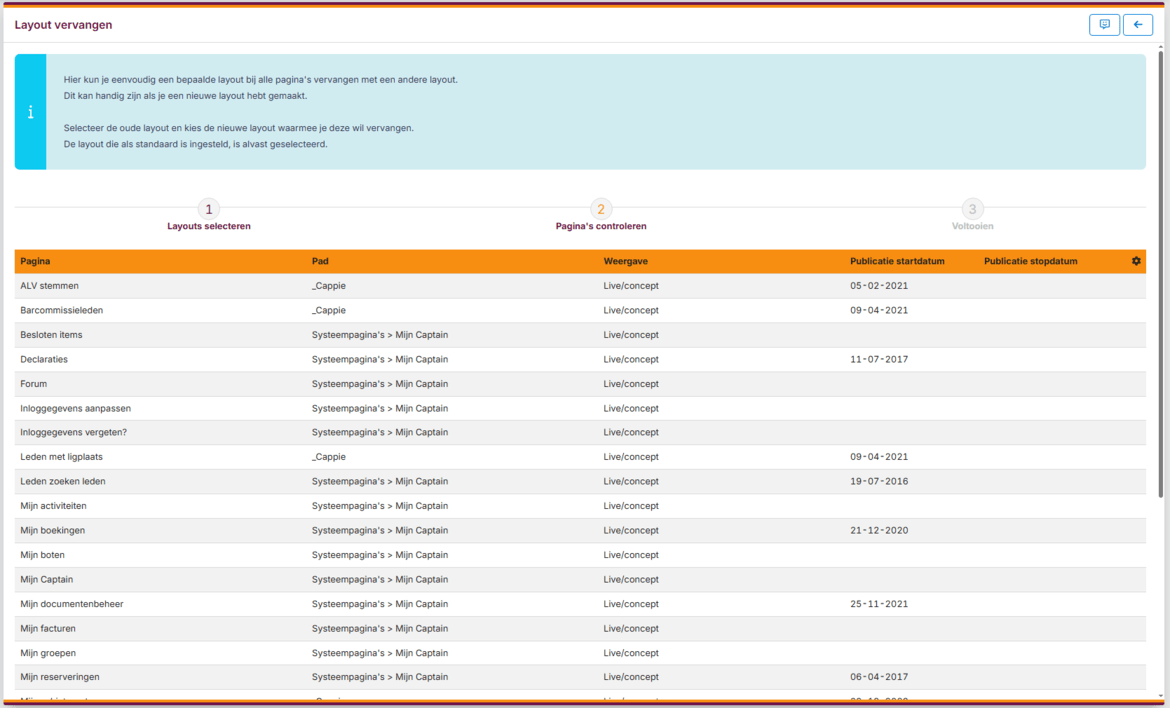Select step 2 Pagina's controleren
Image resolution: width=1170 pixels, height=708 pixels.
click(x=600, y=210)
